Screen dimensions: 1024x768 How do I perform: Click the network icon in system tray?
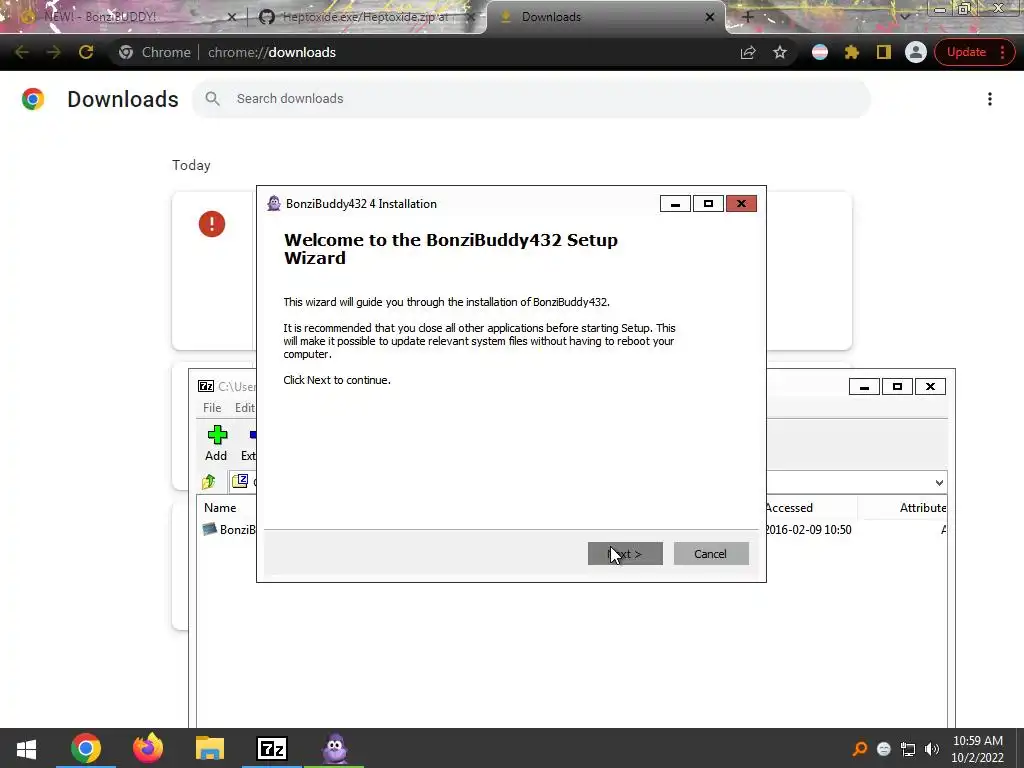[908, 749]
